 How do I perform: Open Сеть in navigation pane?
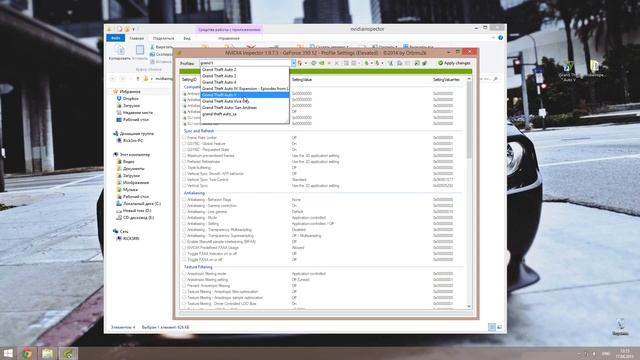click(124, 231)
